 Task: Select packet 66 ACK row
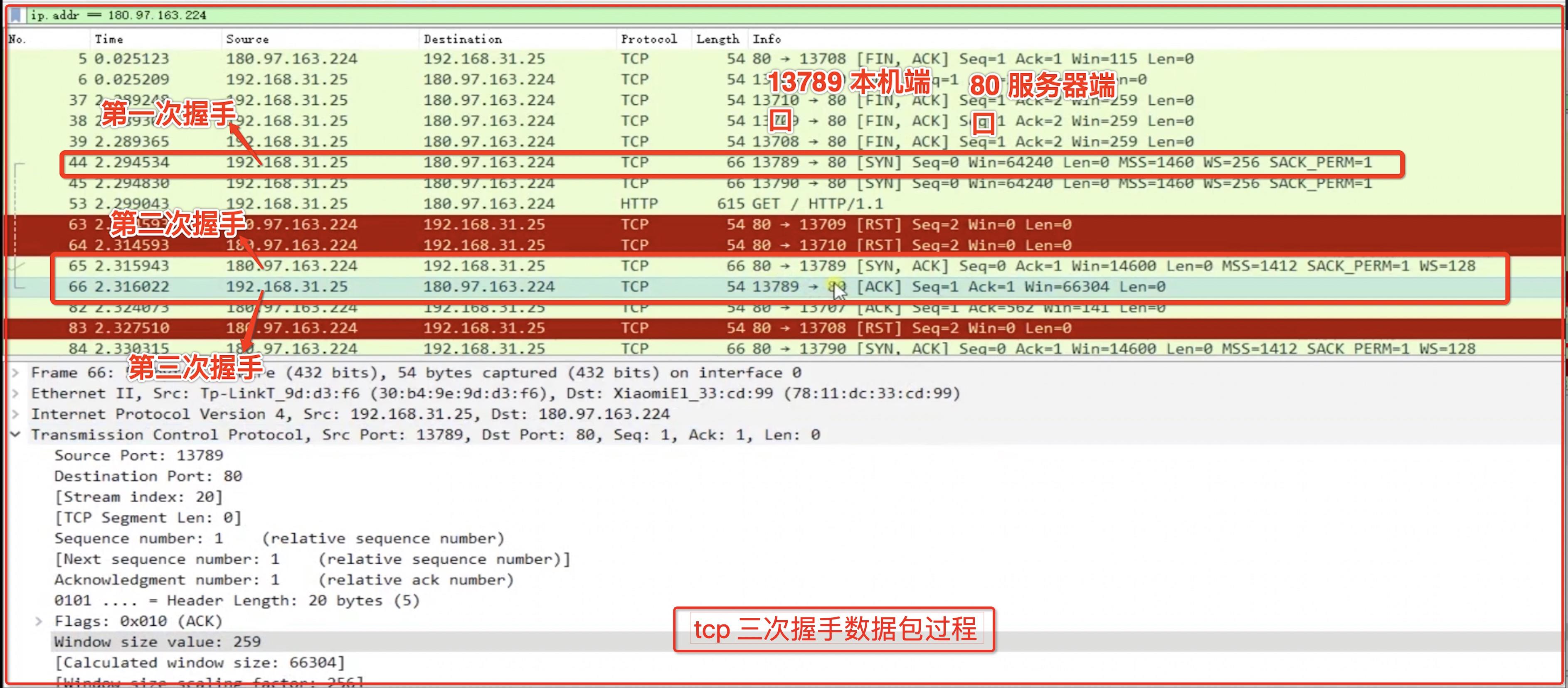pos(784,287)
